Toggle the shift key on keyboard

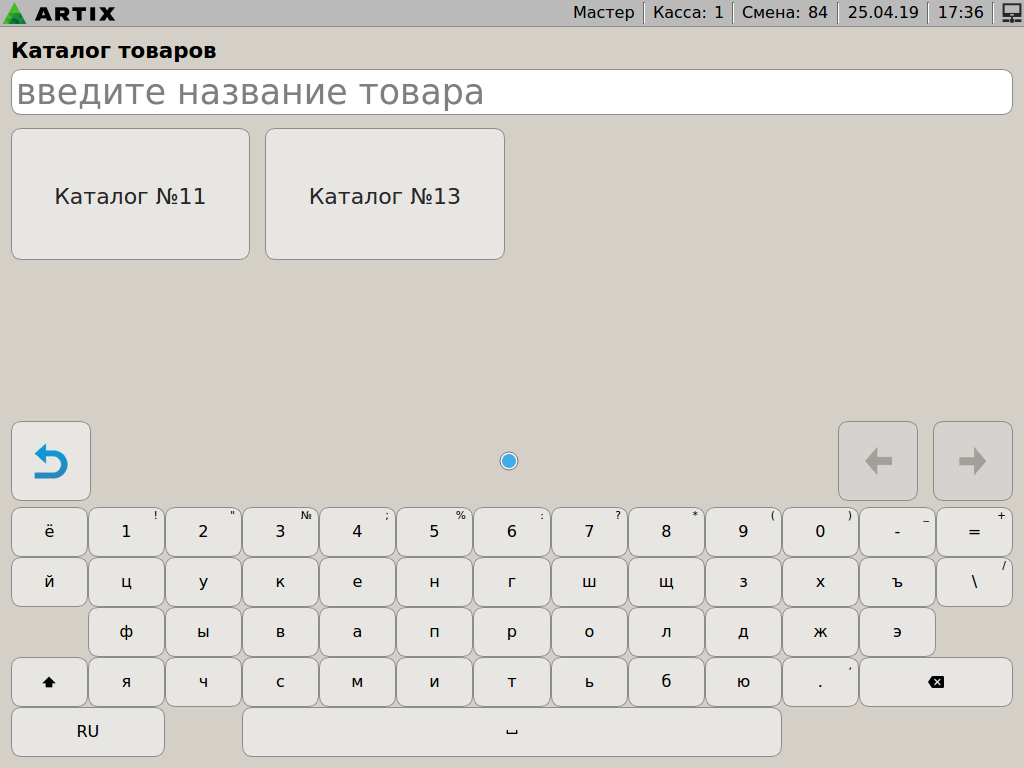[x=49, y=682]
